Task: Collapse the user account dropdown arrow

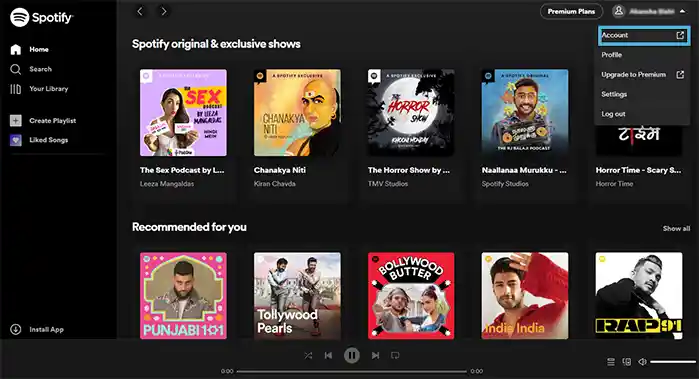Action: pyautogui.click(x=683, y=12)
